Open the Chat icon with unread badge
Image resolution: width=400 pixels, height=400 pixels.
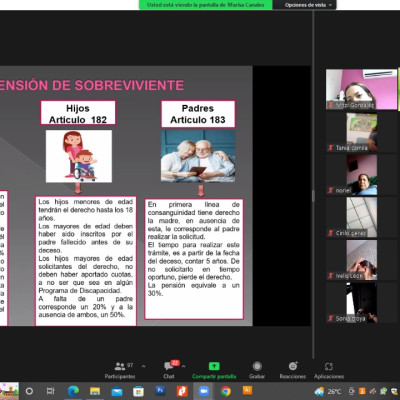(x=169, y=366)
